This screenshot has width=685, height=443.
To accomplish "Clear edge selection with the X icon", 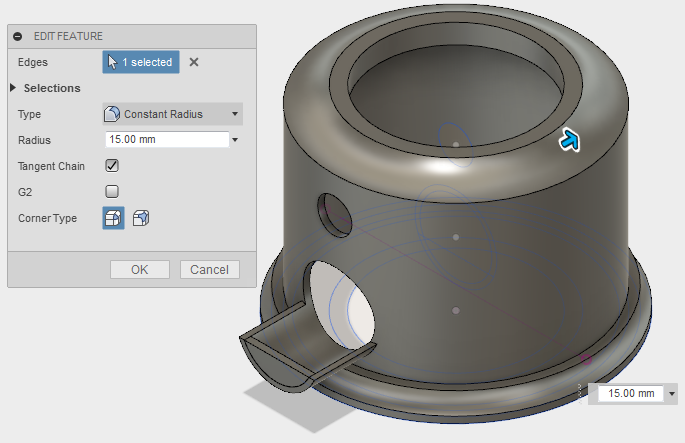I will pyautogui.click(x=194, y=62).
